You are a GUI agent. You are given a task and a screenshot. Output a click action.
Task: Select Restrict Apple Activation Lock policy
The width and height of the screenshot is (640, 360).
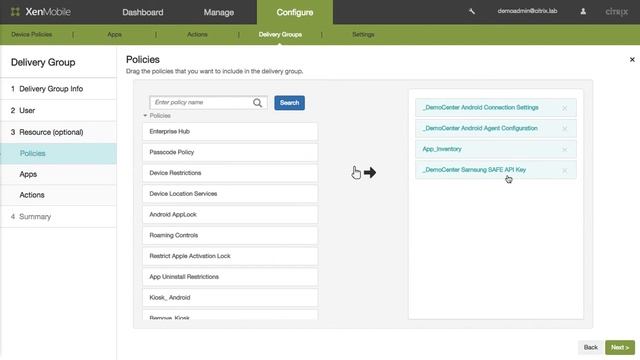pos(230,256)
